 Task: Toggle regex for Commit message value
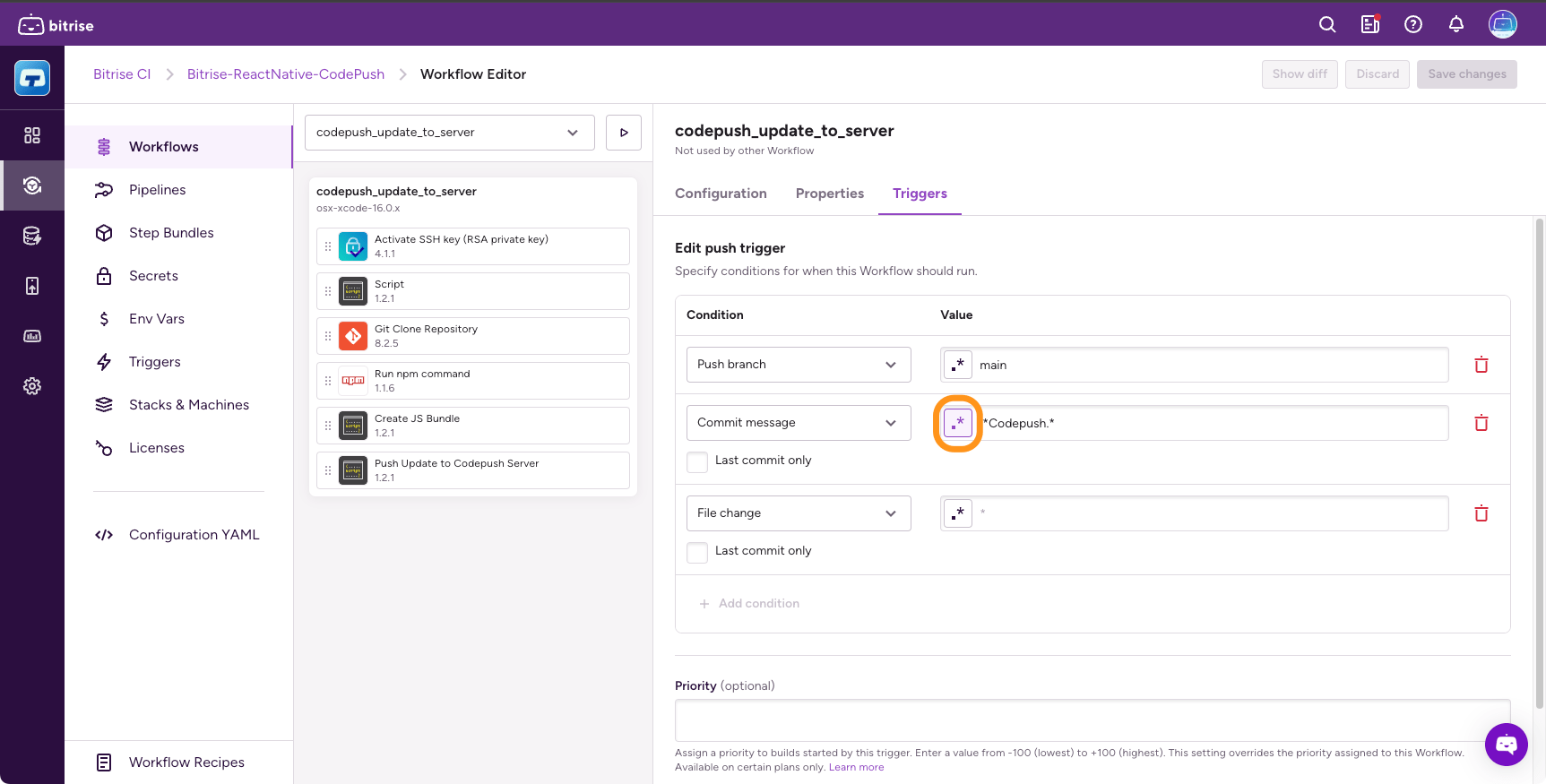pyautogui.click(x=958, y=423)
